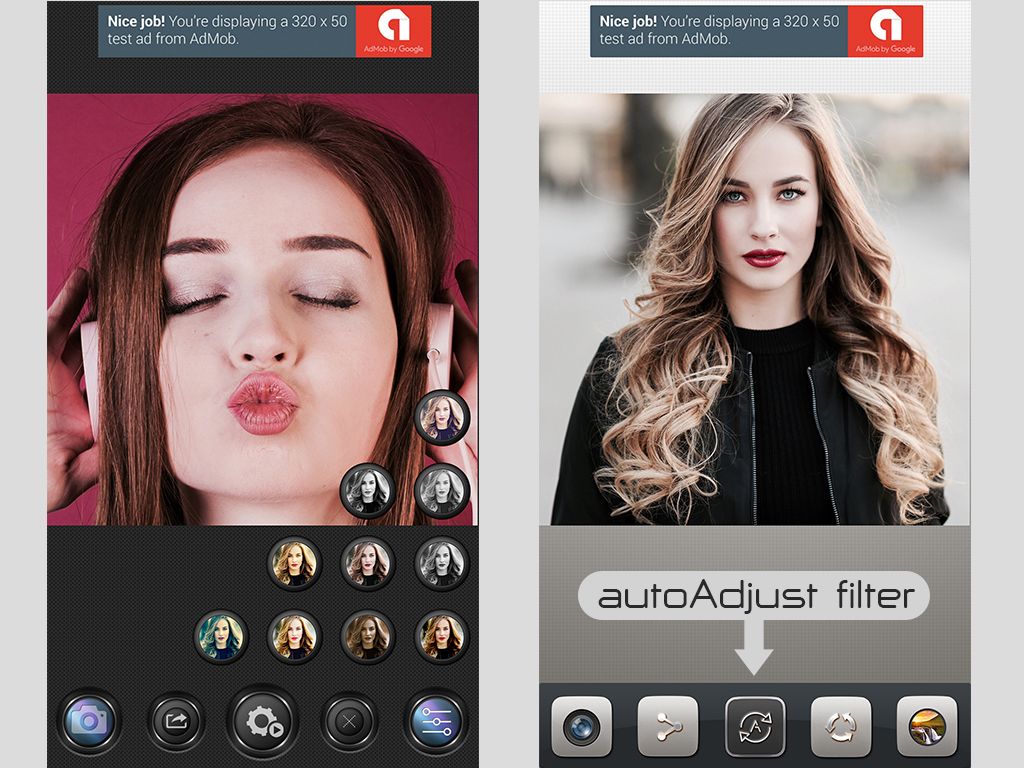1024x768 pixels.
Task: Tap the share nodes icon in light app
Action: (x=668, y=726)
